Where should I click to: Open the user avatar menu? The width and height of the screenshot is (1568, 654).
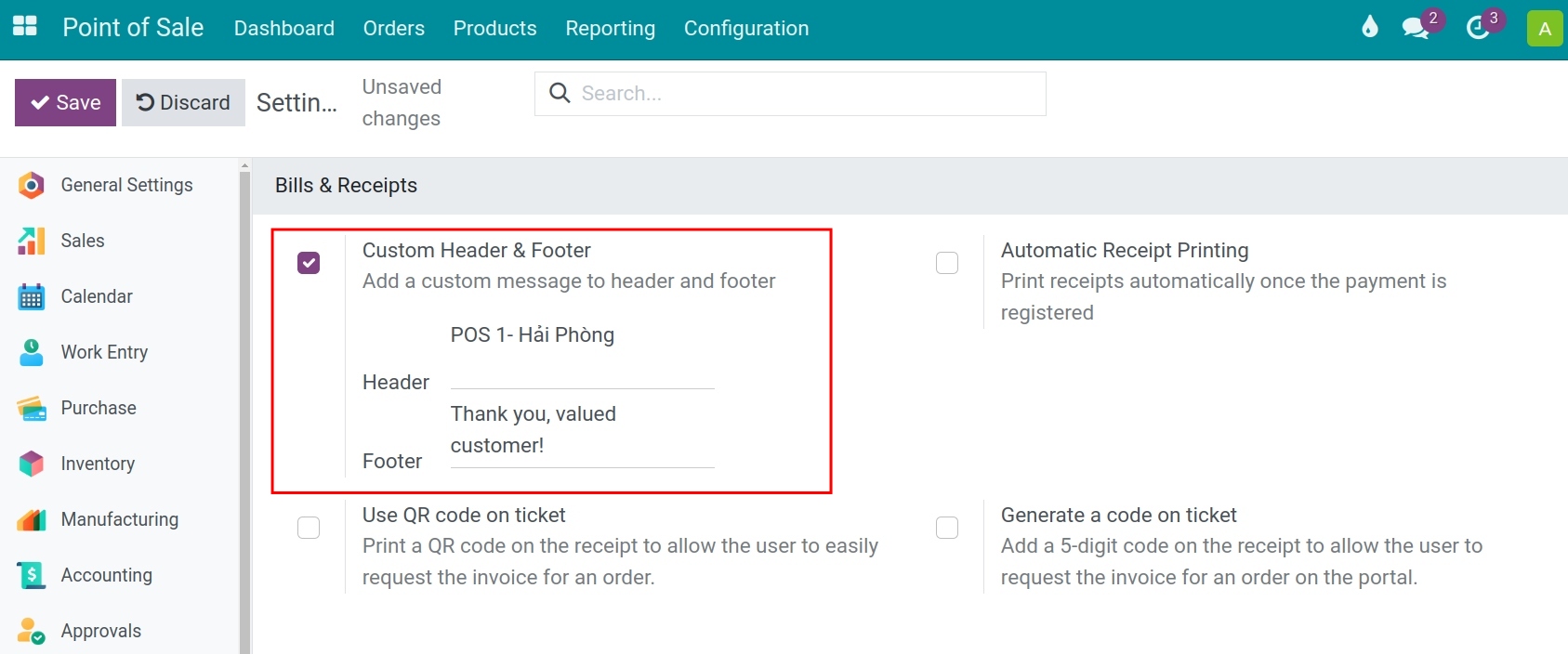tap(1545, 28)
